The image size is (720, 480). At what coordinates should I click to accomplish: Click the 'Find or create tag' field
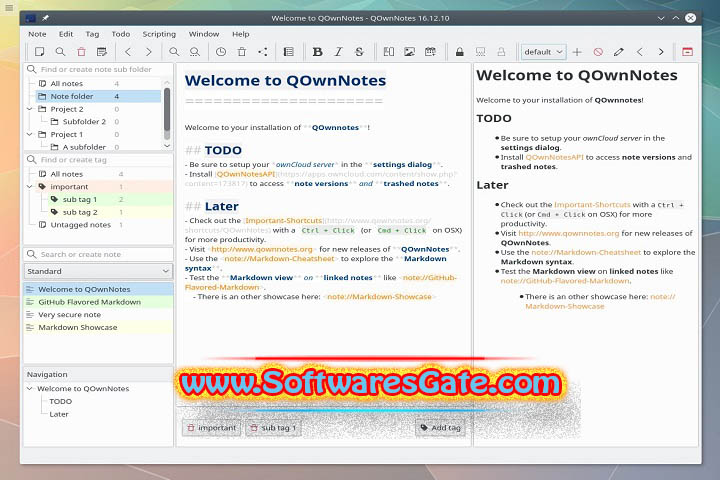[99, 160]
